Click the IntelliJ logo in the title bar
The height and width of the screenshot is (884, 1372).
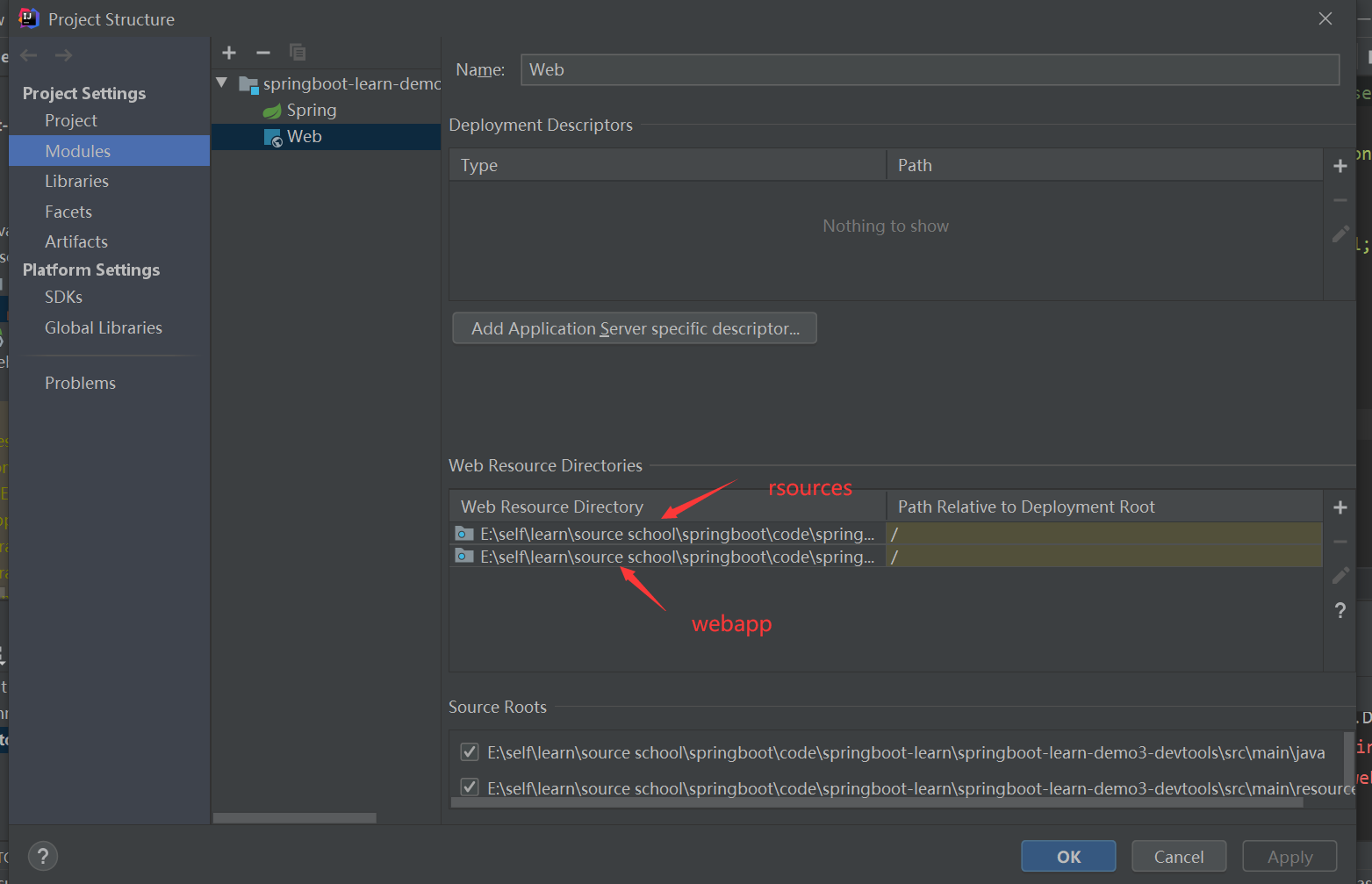coord(29,18)
